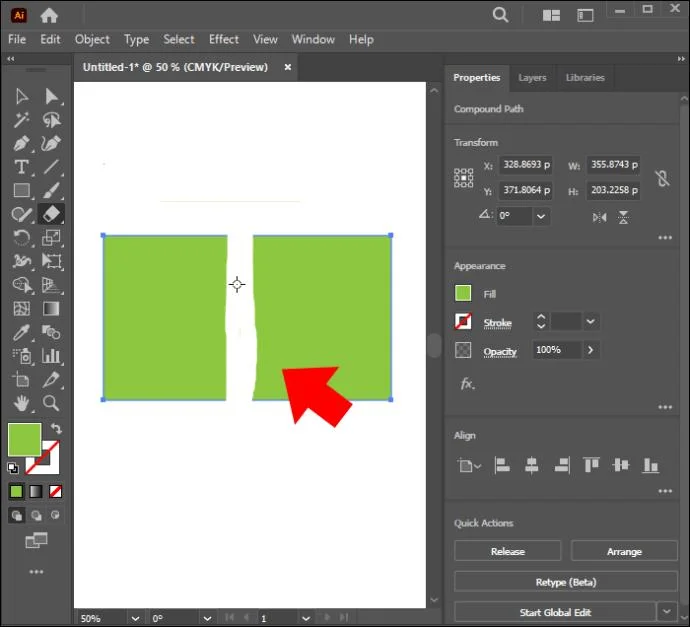Select the Perspective Grid tool
The height and width of the screenshot is (627, 690).
pos(51,285)
